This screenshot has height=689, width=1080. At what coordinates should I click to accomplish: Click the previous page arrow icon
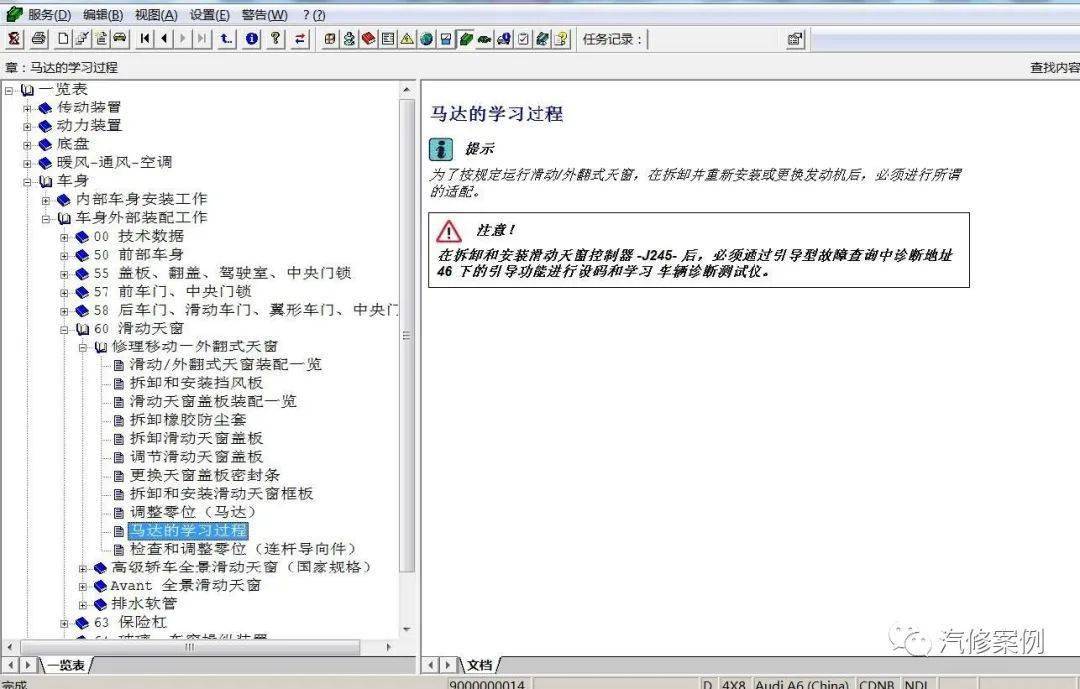point(164,39)
